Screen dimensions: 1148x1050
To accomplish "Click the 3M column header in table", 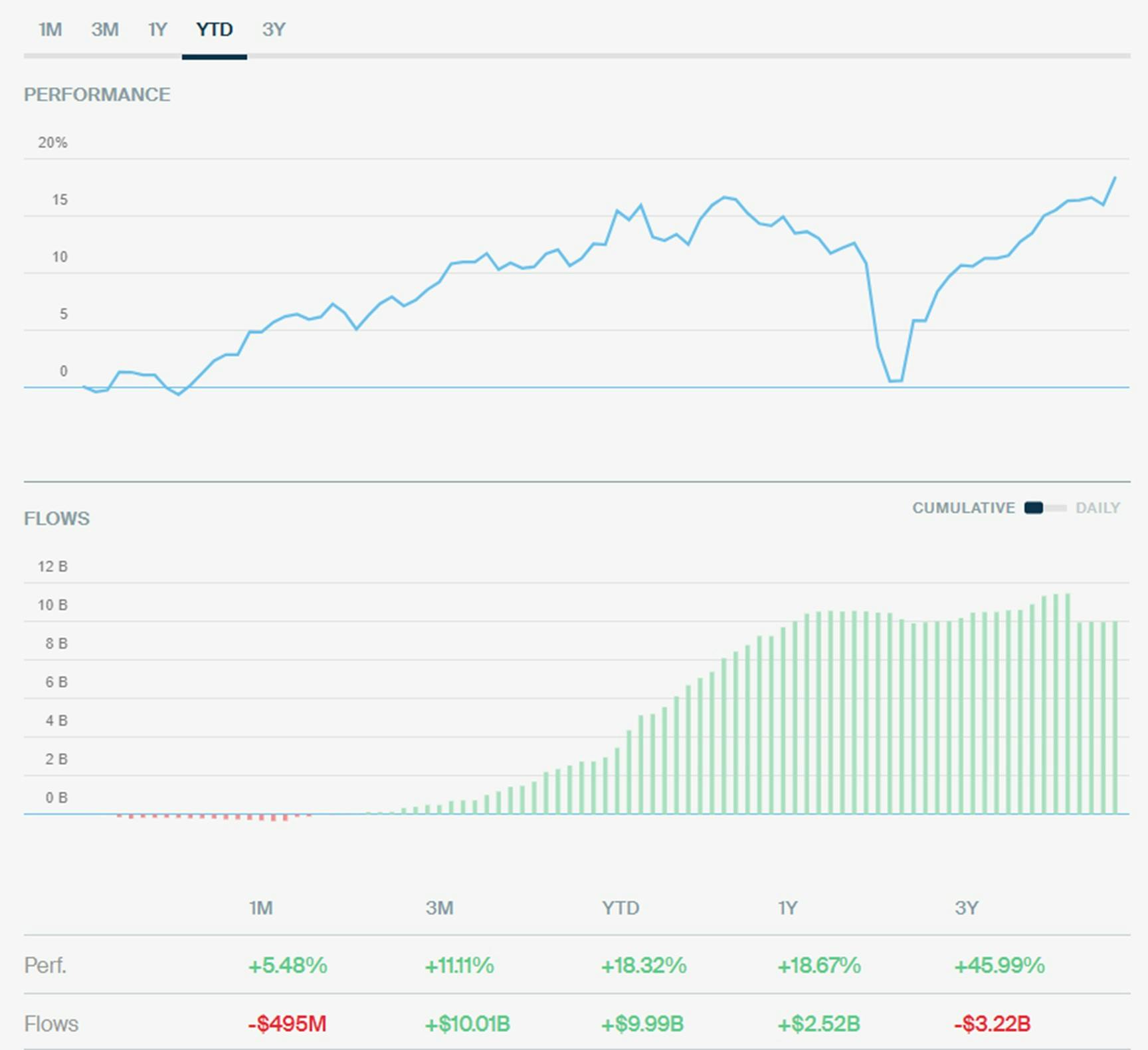I will click(x=439, y=908).
